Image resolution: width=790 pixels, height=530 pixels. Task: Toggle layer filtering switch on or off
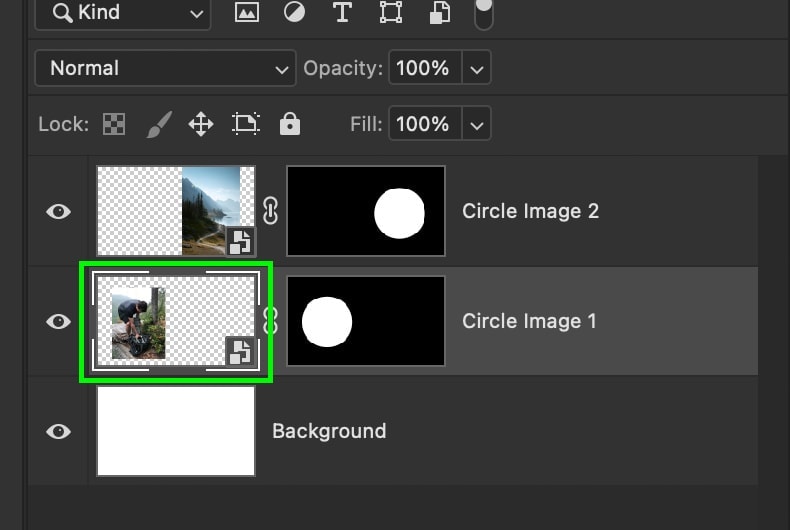[x=484, y=14]
